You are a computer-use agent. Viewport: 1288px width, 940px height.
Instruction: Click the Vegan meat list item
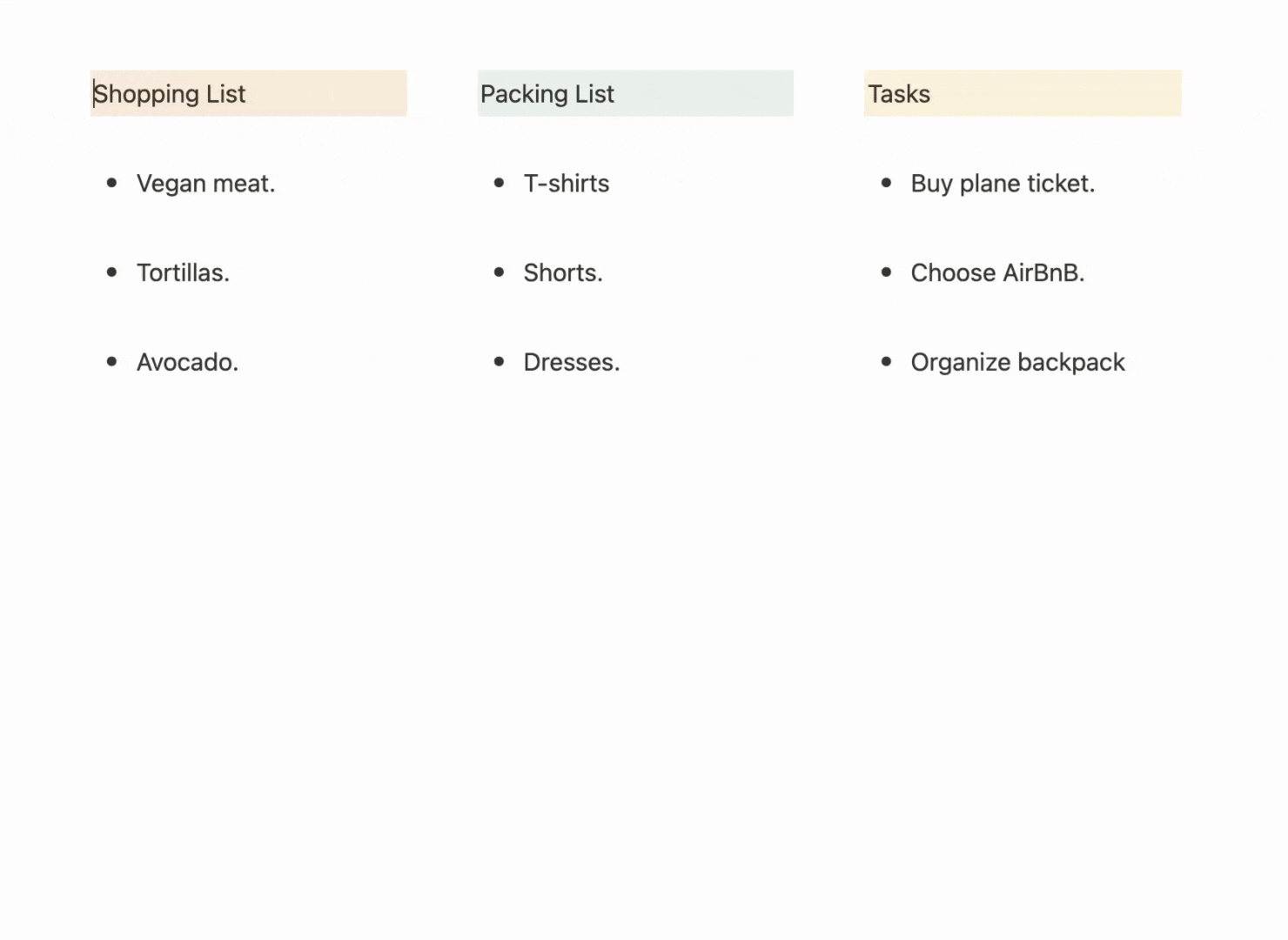coord(205,184)
